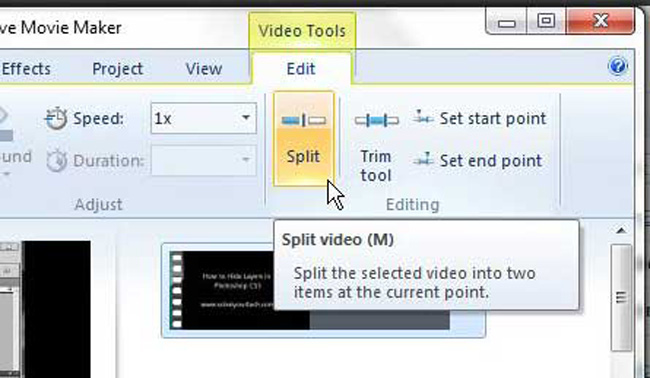Image resolution: width=650 pixels, height=378 pixels.
Task: Click the storyboard scrollbar up arrow
Action: tap(621, 230)
